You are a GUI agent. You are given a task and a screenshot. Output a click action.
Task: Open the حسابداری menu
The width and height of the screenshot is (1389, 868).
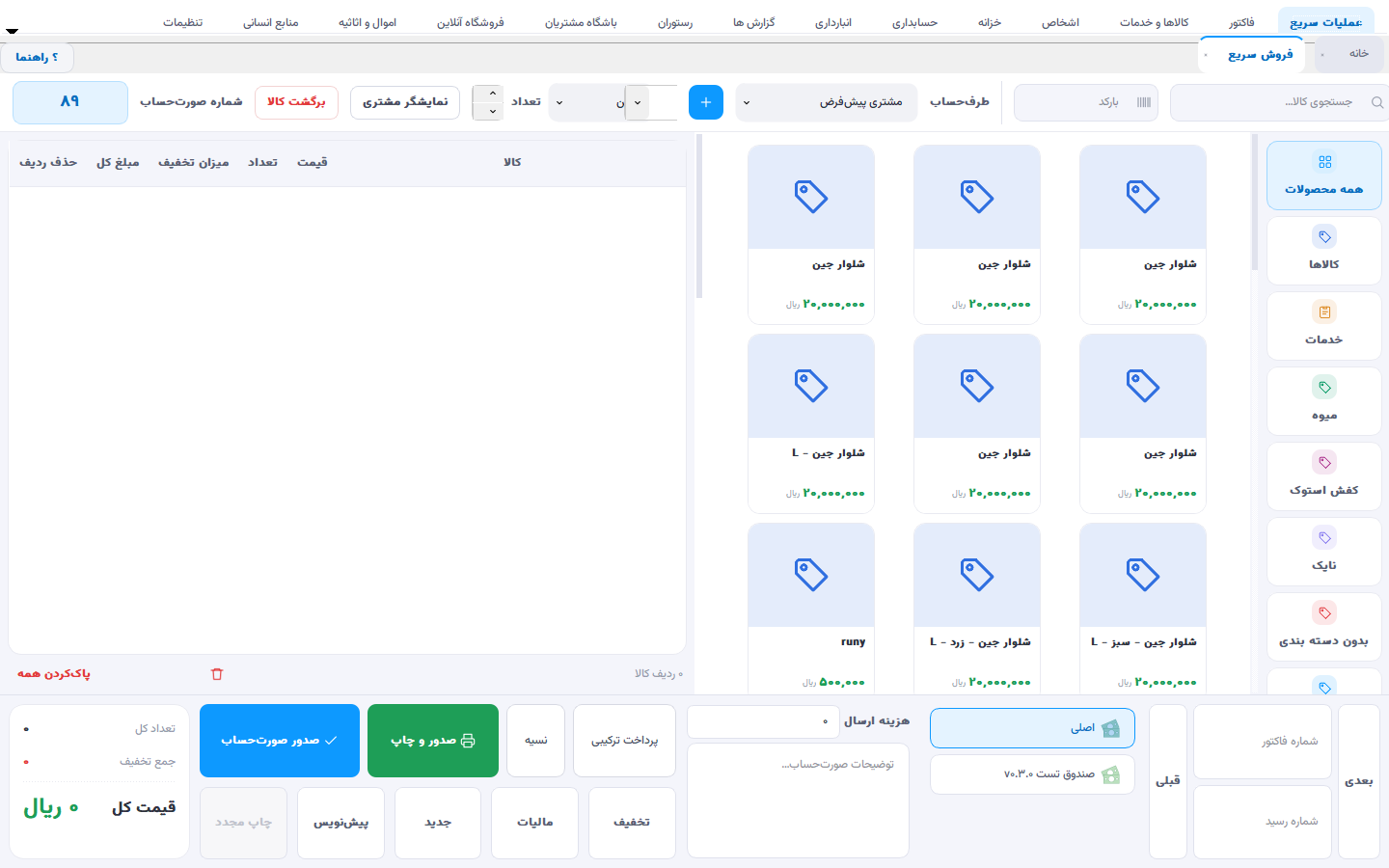point(914,22)
